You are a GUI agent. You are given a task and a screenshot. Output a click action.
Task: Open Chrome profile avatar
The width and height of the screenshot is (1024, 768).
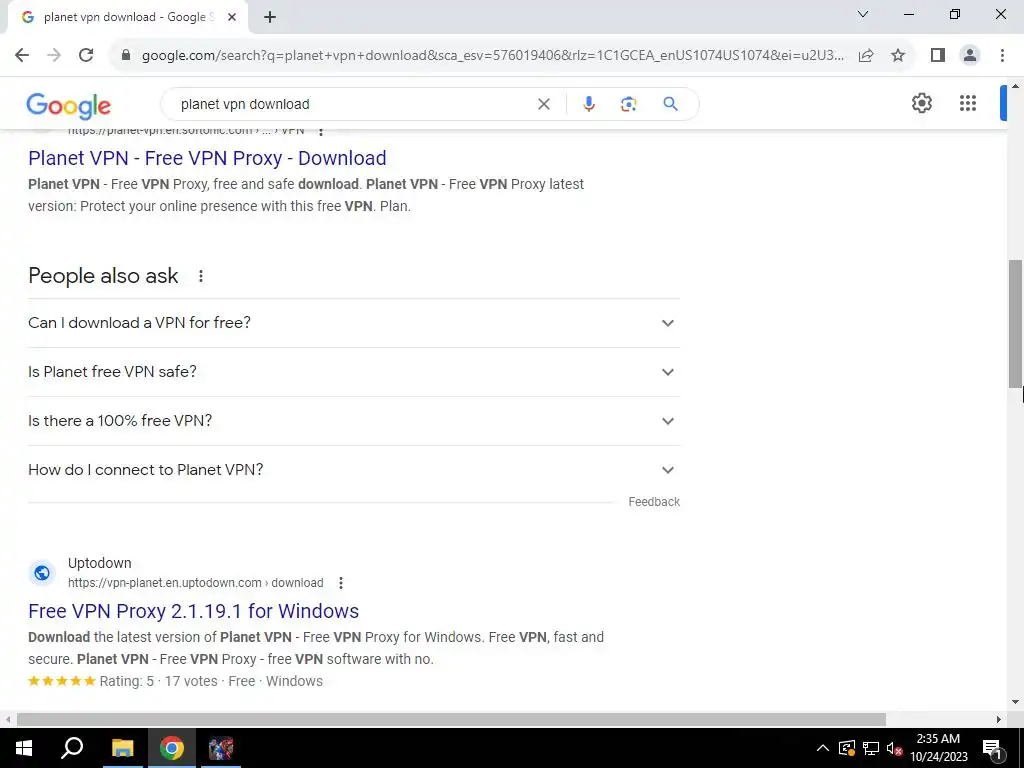coord(970,56)
